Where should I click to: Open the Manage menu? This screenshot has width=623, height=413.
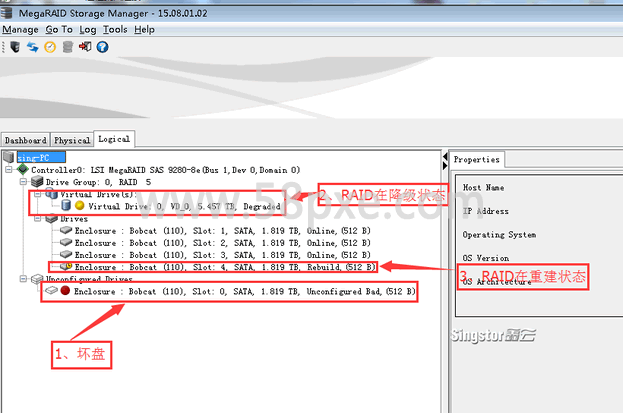coord(20,29)
